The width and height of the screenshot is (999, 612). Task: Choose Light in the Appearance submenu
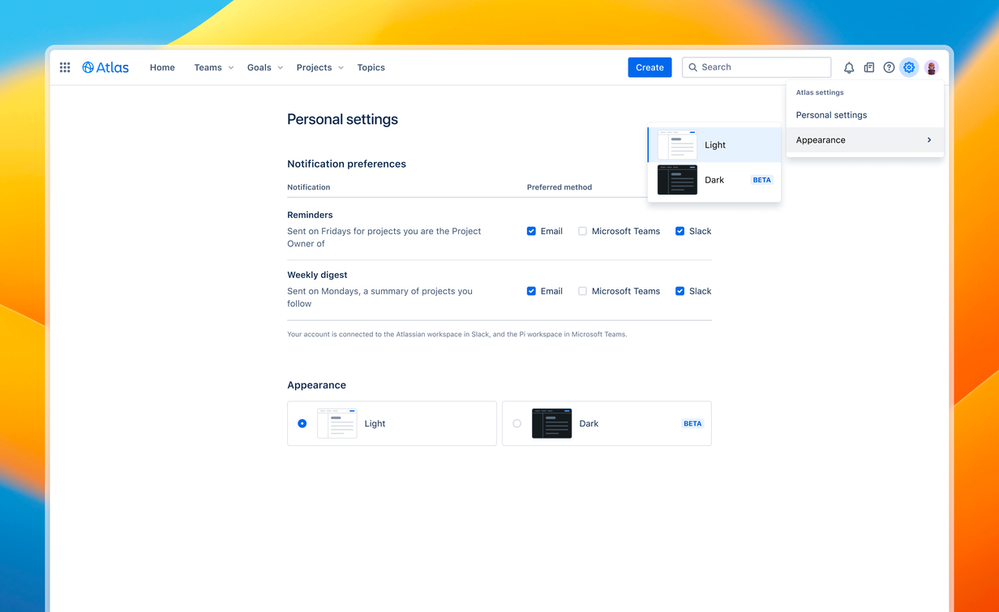coord(714,145)
